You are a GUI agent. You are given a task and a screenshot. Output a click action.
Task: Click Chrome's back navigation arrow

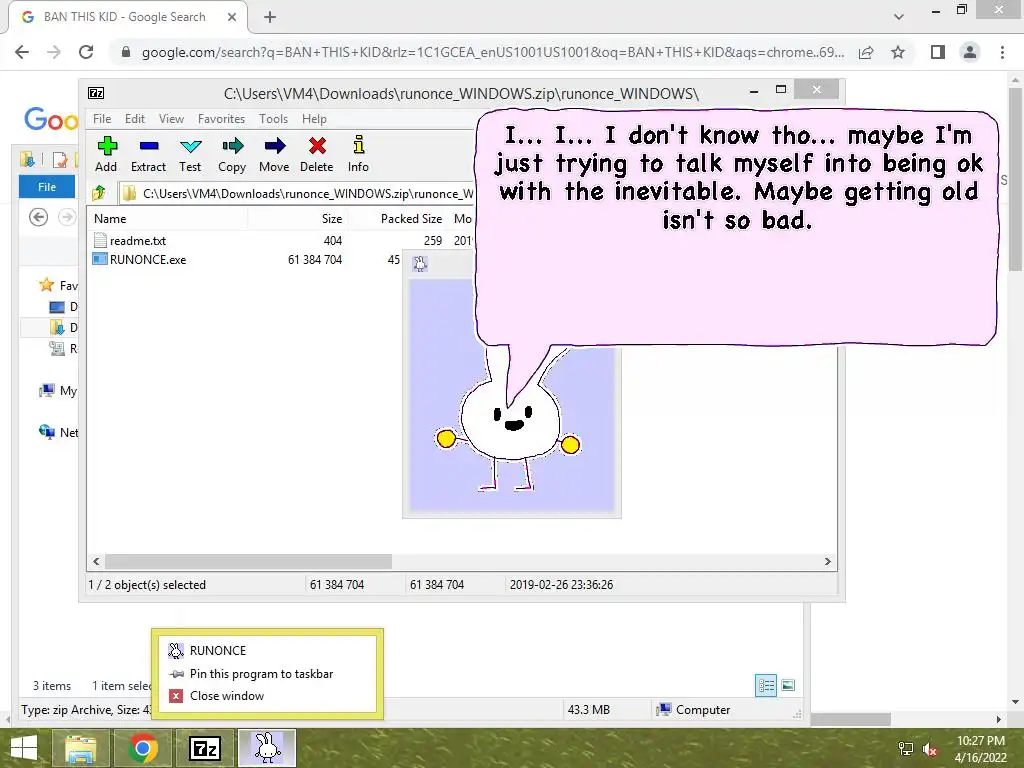point(22,52)
